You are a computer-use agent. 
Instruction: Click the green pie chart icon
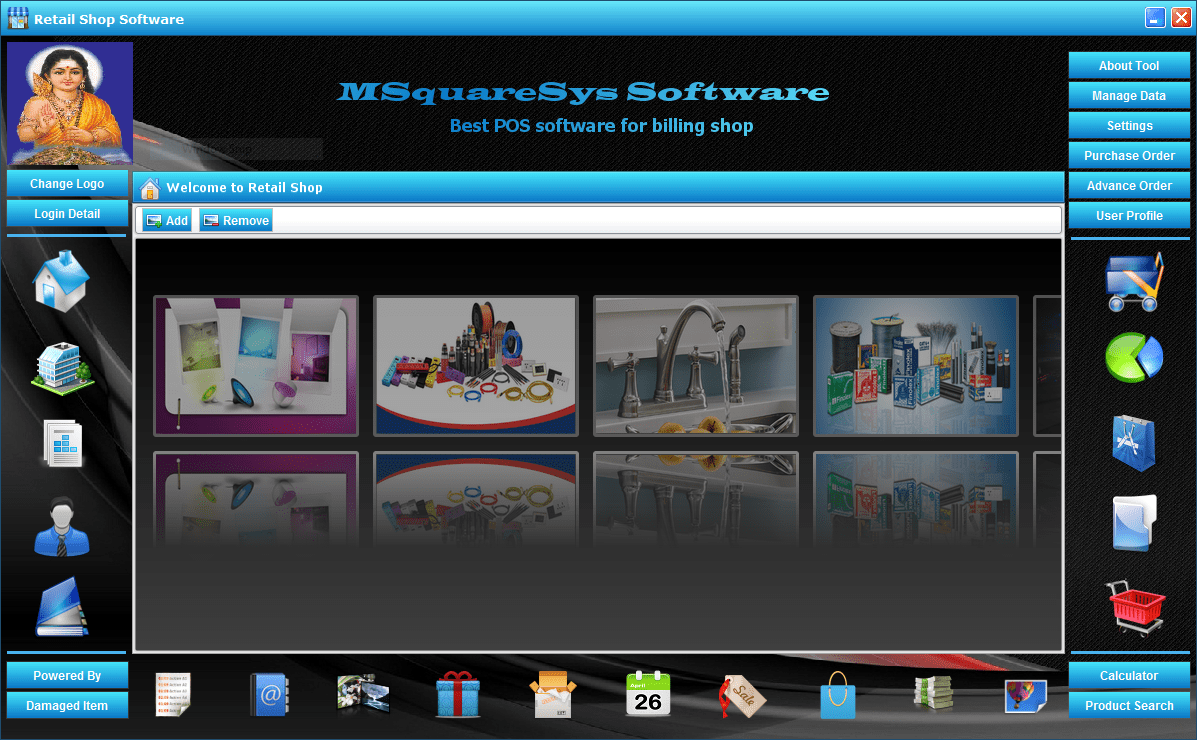click(1134, 357)
